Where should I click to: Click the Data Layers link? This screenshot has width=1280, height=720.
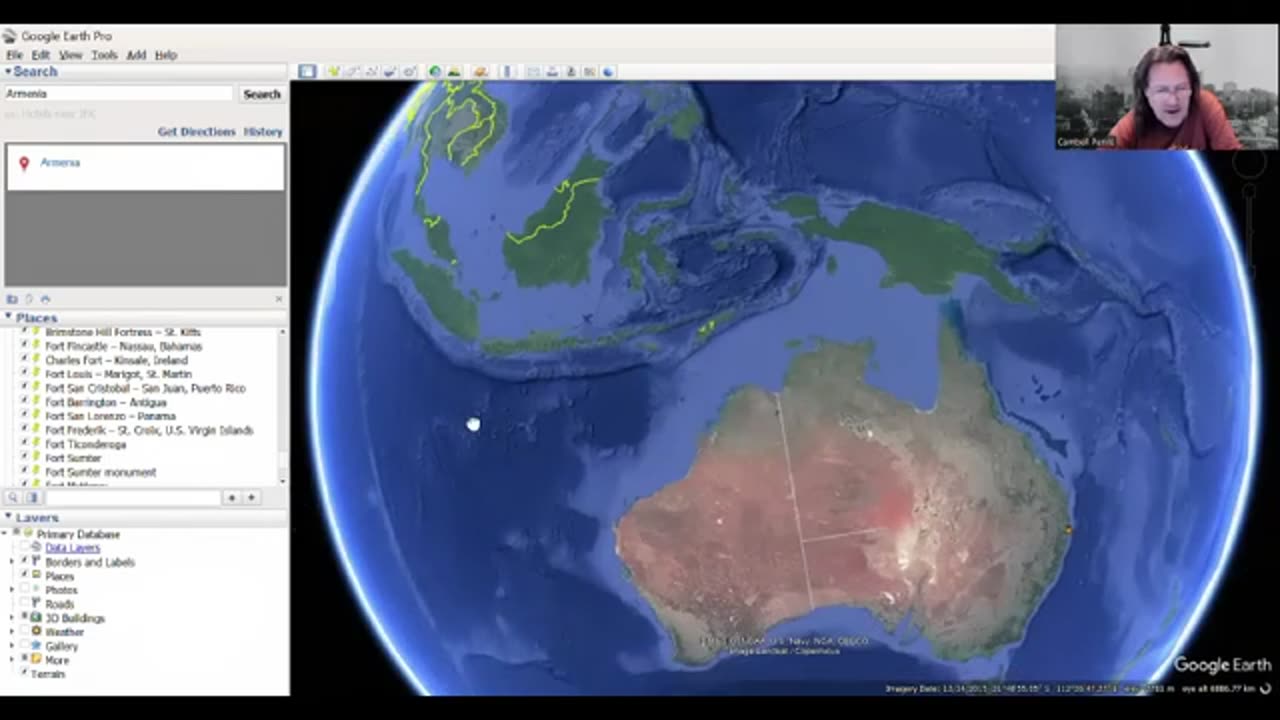(x=72, y=548)
